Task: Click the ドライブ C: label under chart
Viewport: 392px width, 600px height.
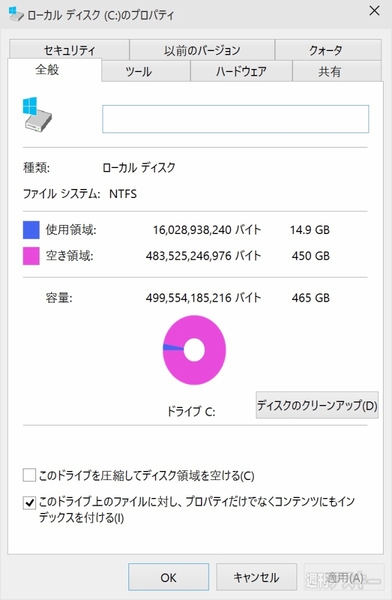Action: [191, 411]
